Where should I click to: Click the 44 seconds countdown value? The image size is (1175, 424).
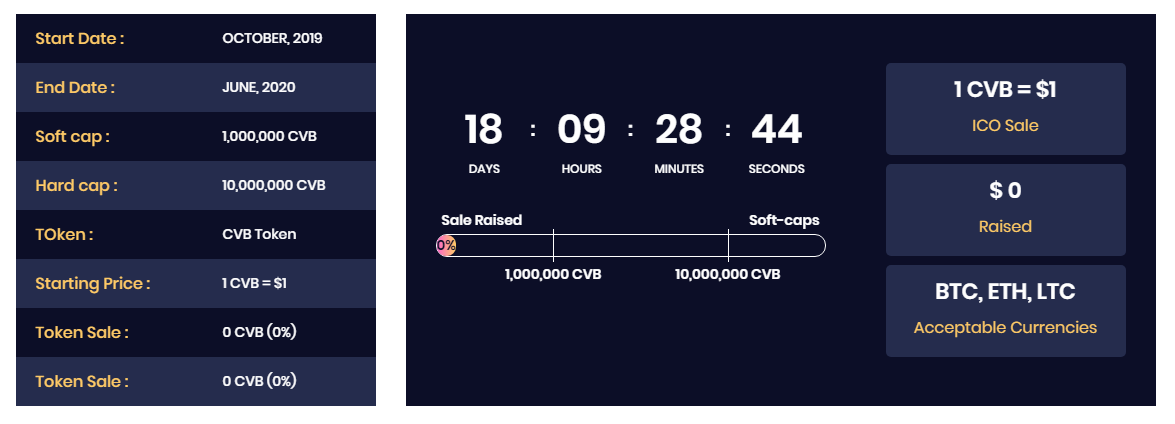tap(776, 130)
